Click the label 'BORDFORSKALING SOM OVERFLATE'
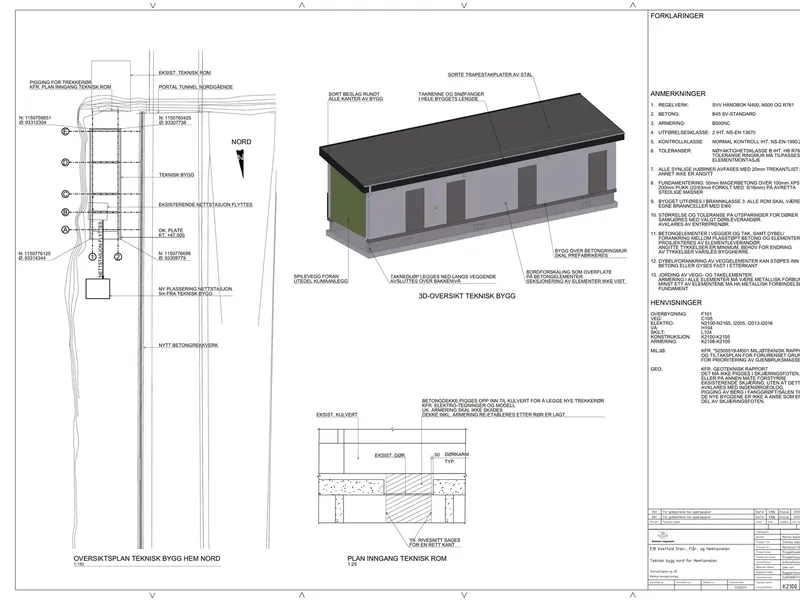This screenshot has width=800, height=600. coord(569,272)
